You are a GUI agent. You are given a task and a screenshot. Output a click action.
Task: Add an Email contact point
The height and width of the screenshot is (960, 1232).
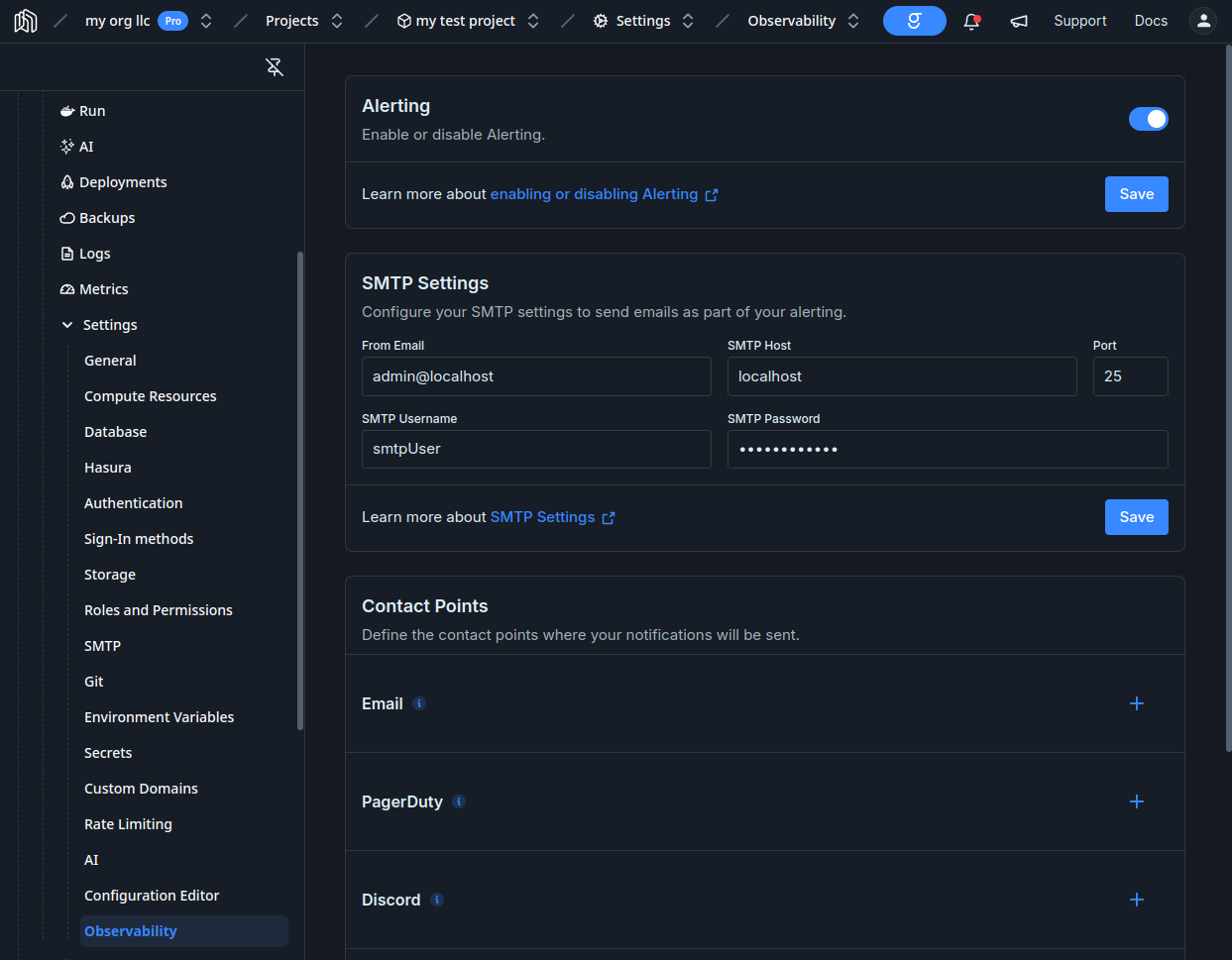click(x=1136, y=703)
